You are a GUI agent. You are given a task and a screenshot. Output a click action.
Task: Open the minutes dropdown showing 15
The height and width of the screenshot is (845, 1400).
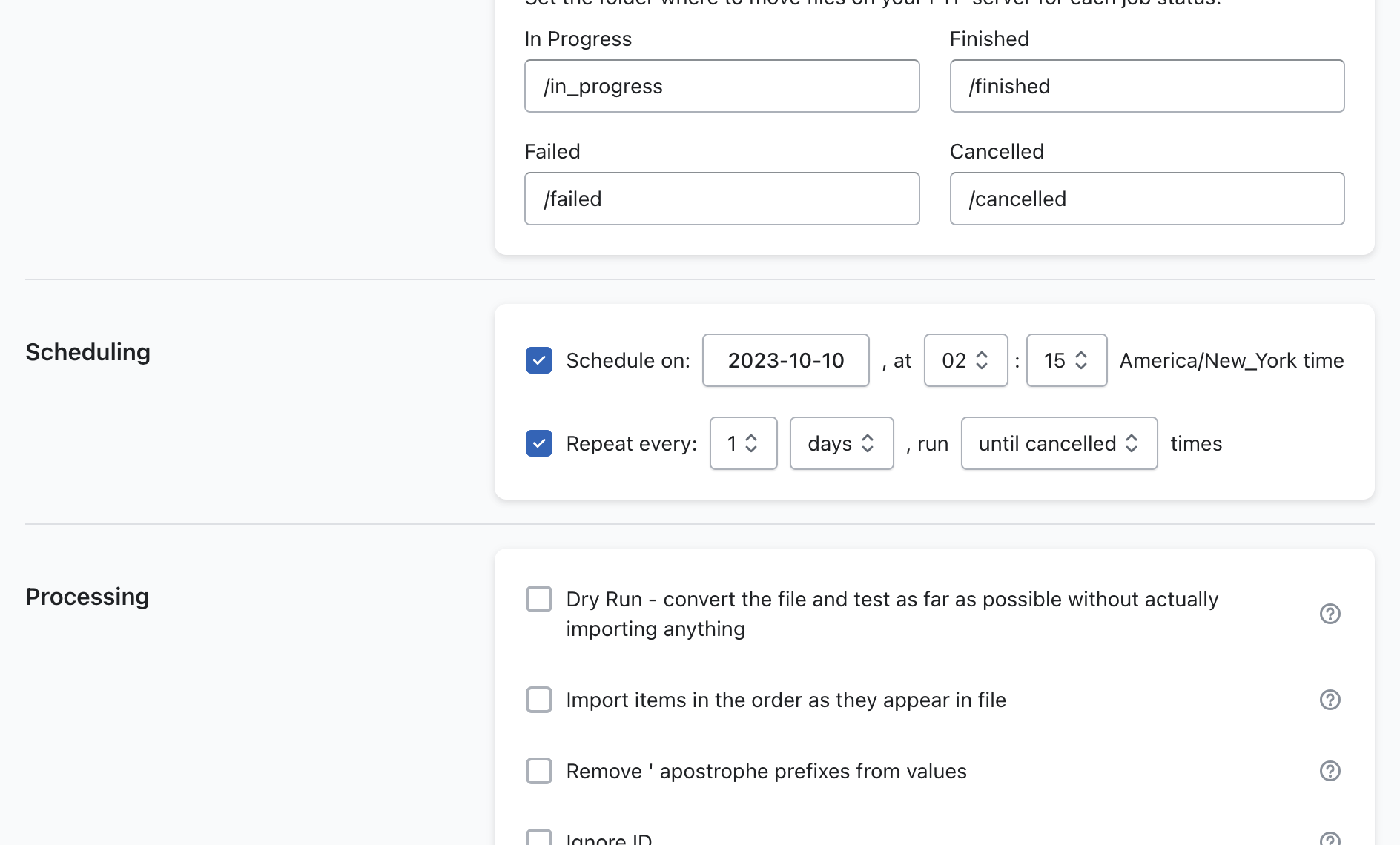pyautogui.click(x=1066, y=360)
